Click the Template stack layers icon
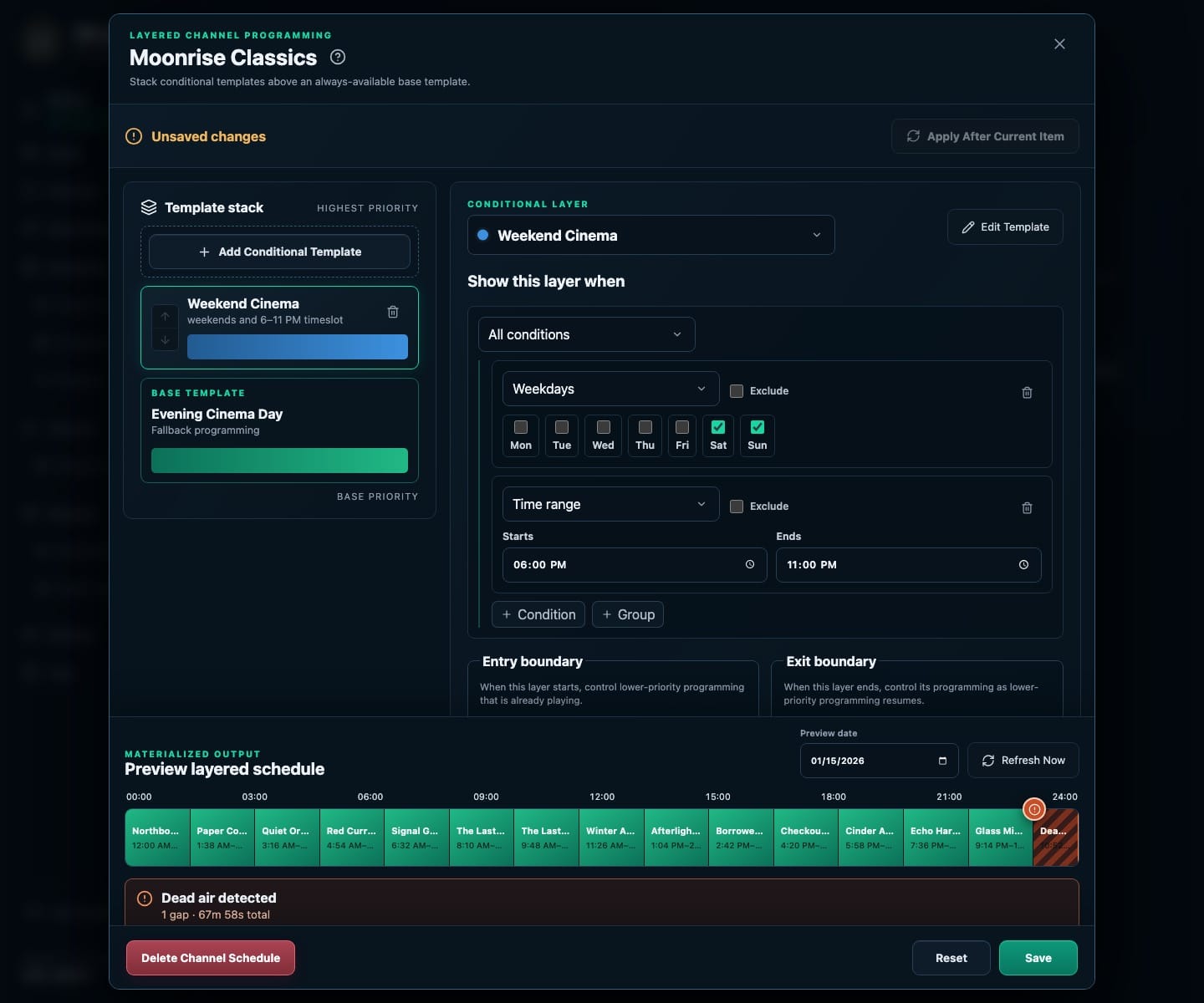The width and height of the screenshot is (1204, 1003). tap(149, 207)
